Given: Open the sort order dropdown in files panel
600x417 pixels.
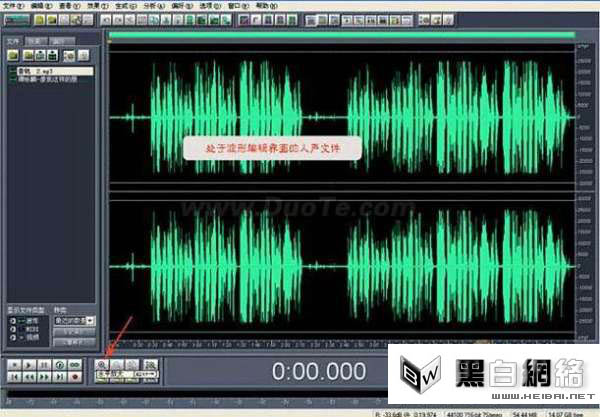Looking at the screenshot, I should point(75,321).
